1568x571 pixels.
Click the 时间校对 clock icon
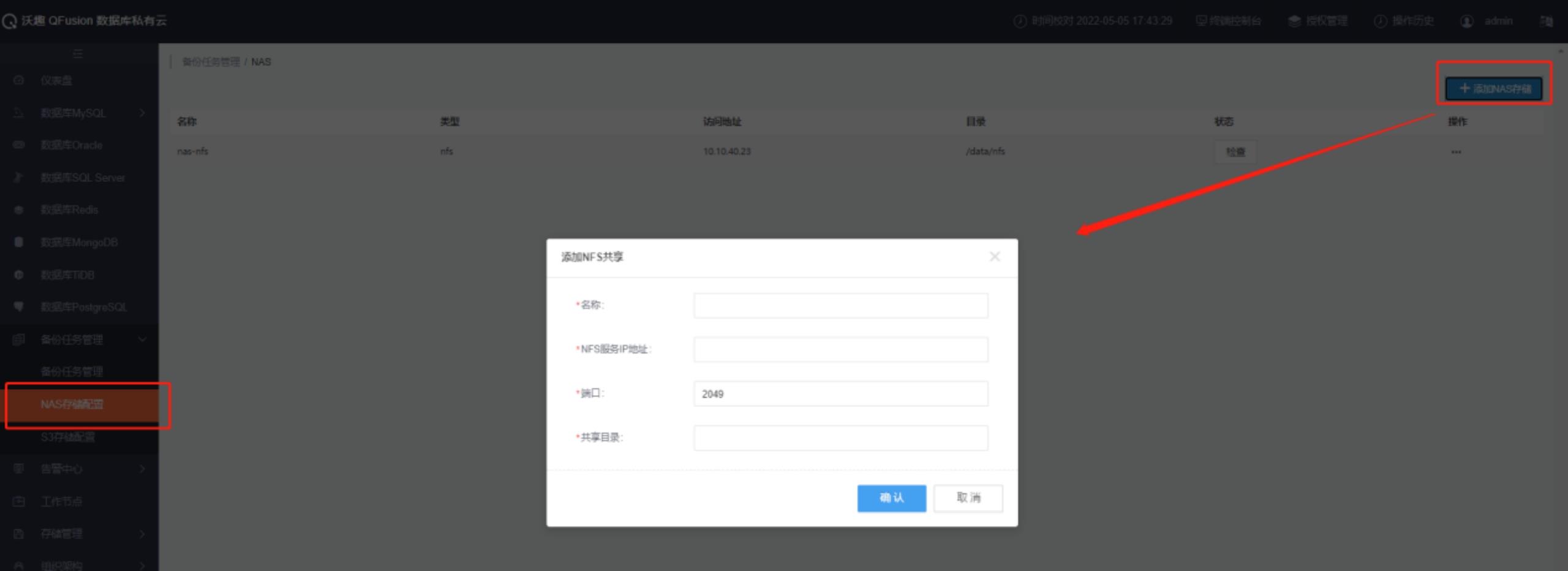1020,21
